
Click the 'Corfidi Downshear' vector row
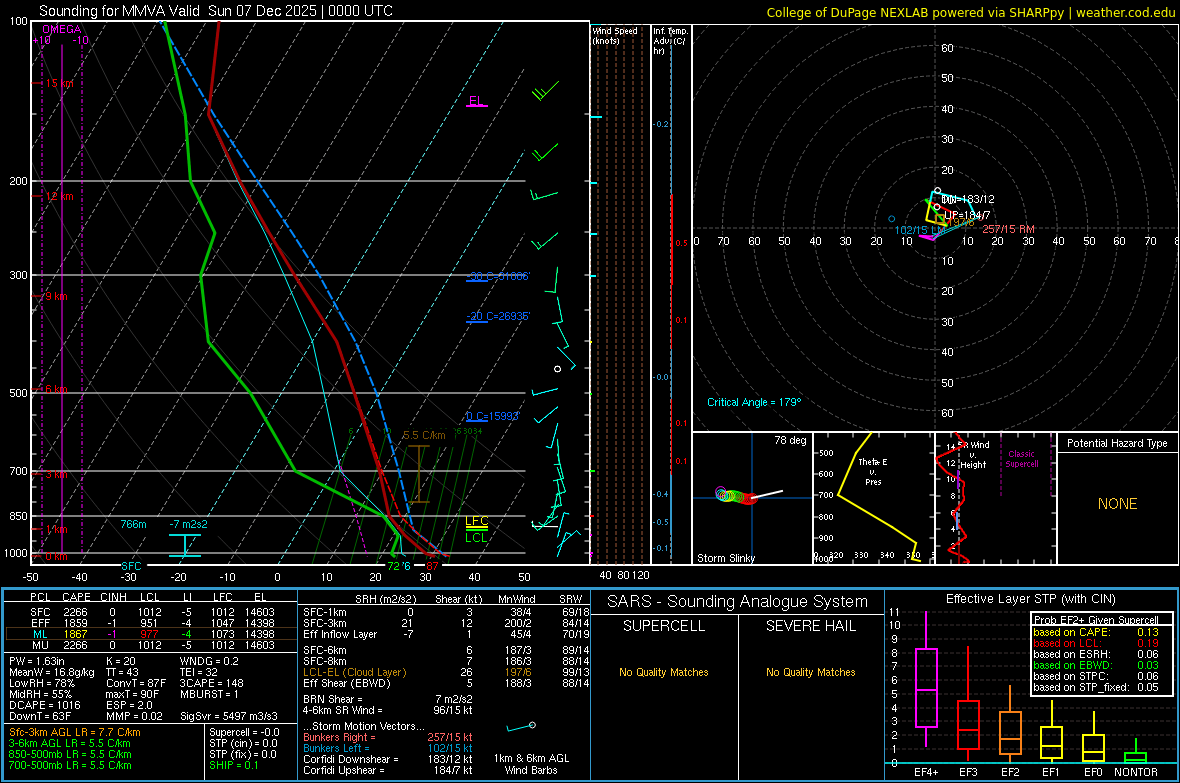[x=388, y=759]
